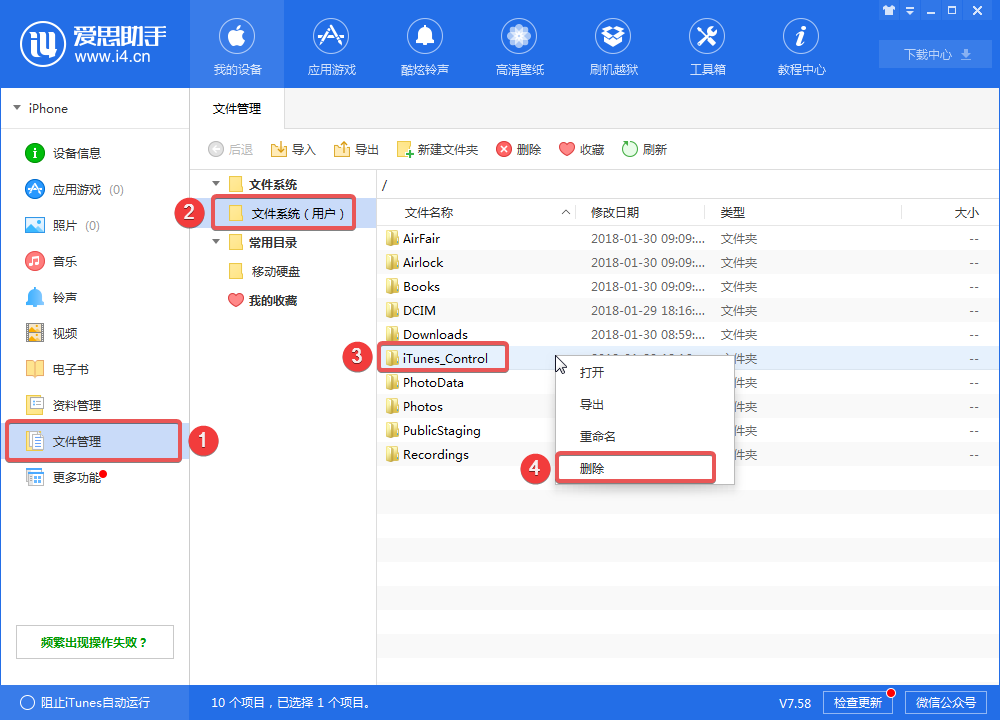1000x720 pixels.
Task: Collapse the 文件系统 tree node
Action: (x=216, y=183)
